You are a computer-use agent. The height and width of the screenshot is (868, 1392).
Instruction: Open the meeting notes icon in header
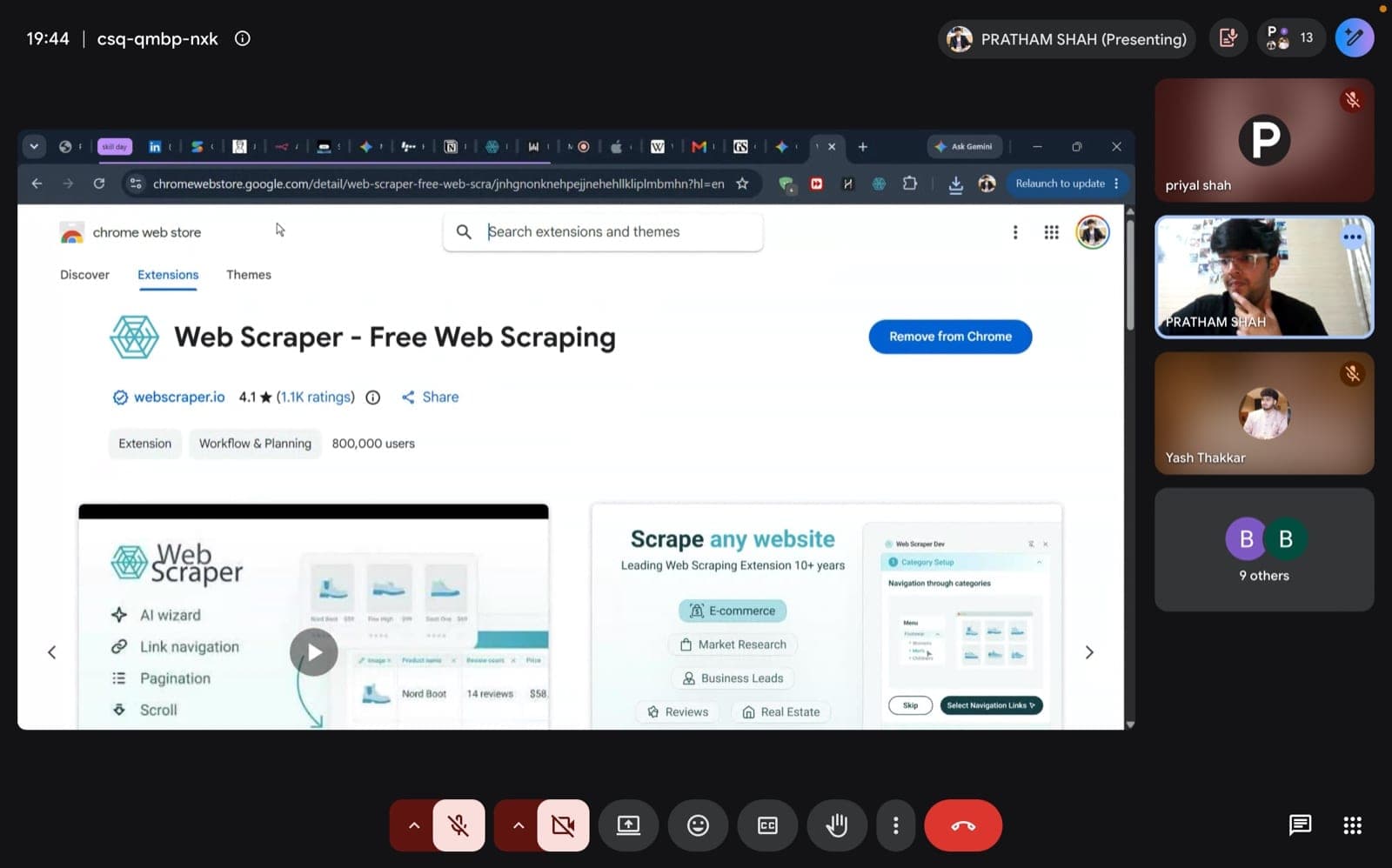tap(1228, 38)
